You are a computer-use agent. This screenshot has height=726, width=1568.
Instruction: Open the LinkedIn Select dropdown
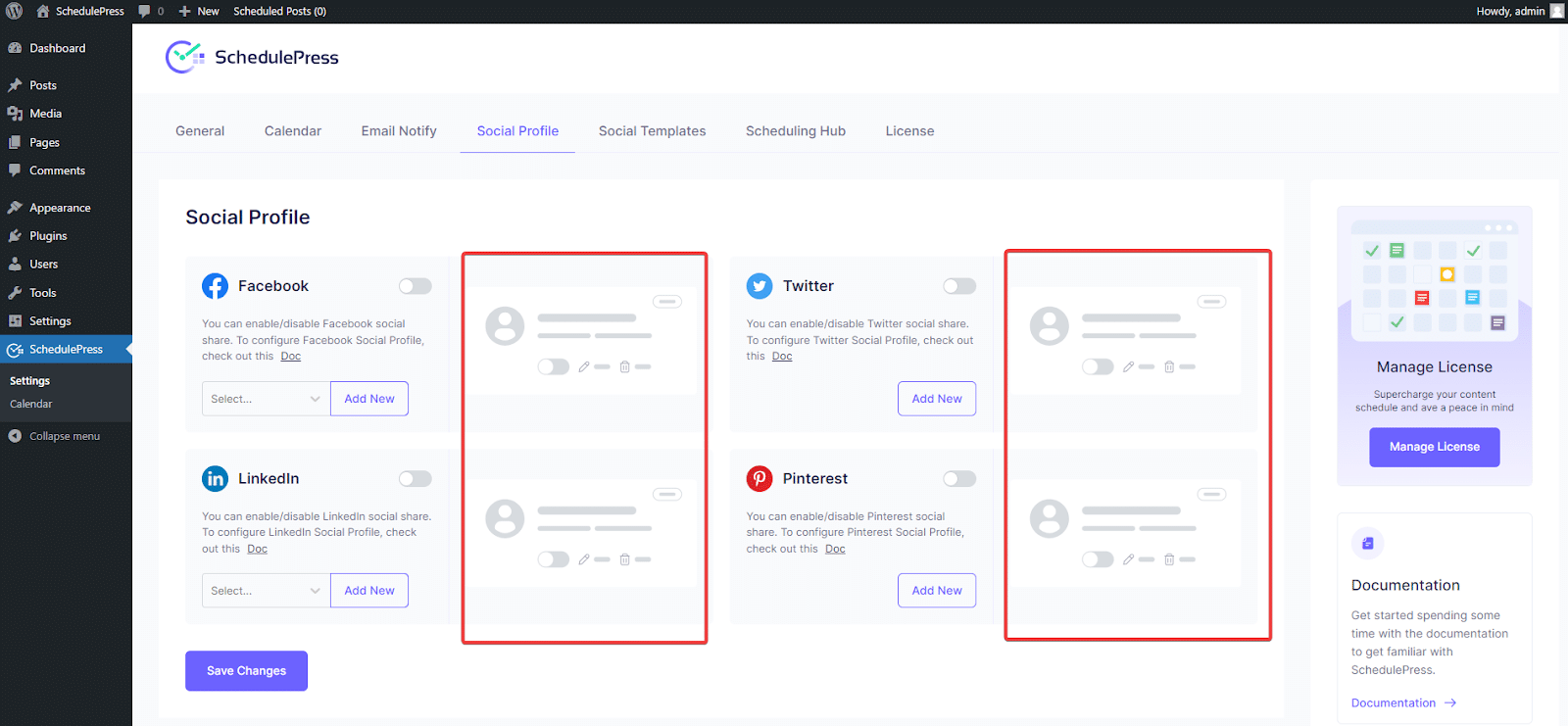pyautogui.click(x=266, y=591)
